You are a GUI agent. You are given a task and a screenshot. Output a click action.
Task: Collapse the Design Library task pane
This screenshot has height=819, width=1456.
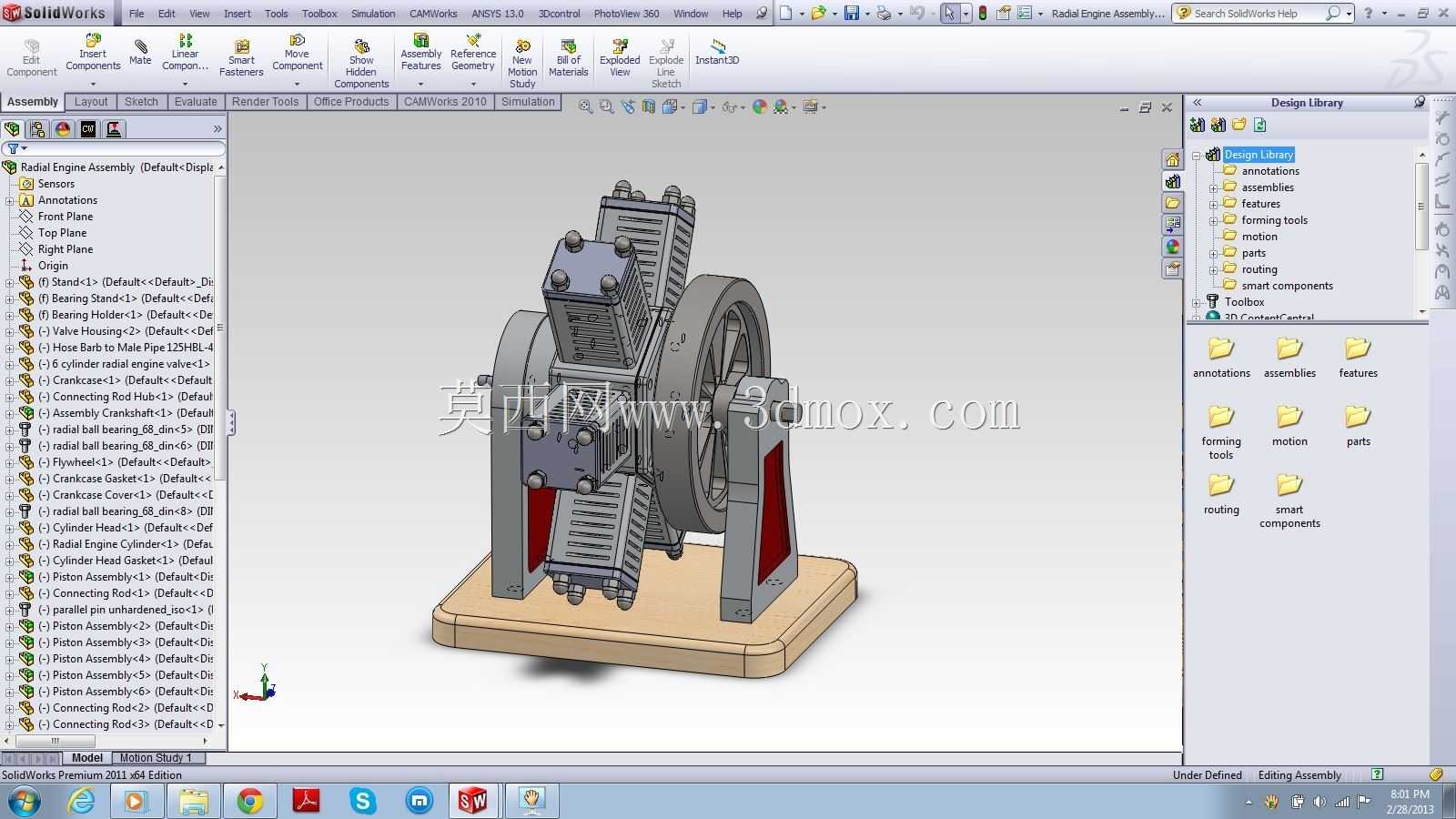(x=1198, y=103)
